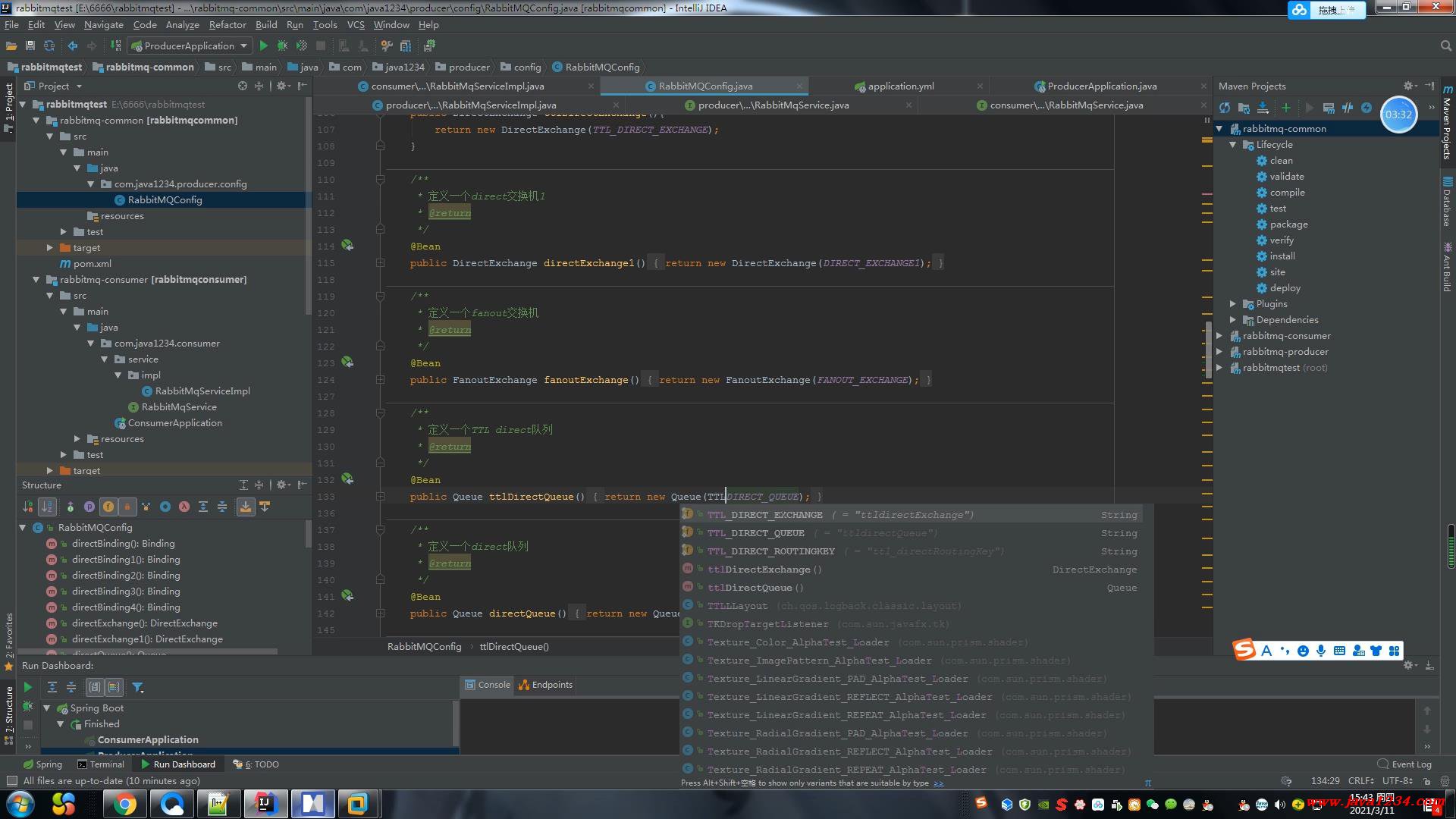
Task: Toggle Skip Tests mode in Maven toolbar
Action: tap(1367, 108)
